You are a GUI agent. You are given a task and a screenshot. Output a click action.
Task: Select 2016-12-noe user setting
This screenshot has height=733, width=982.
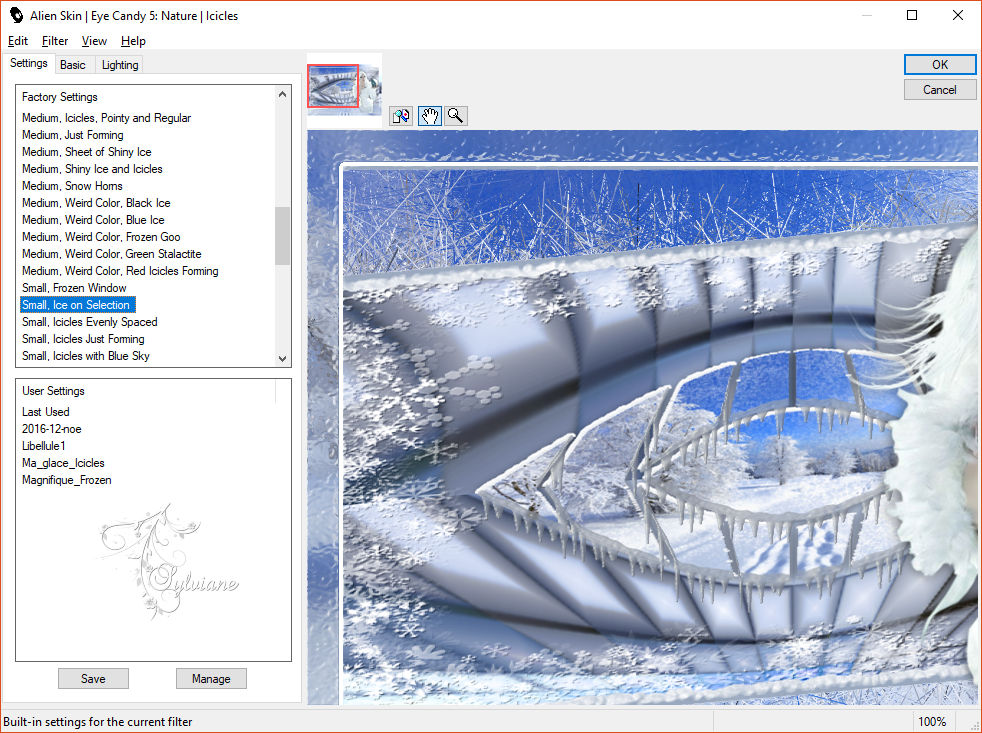point(51,429)
